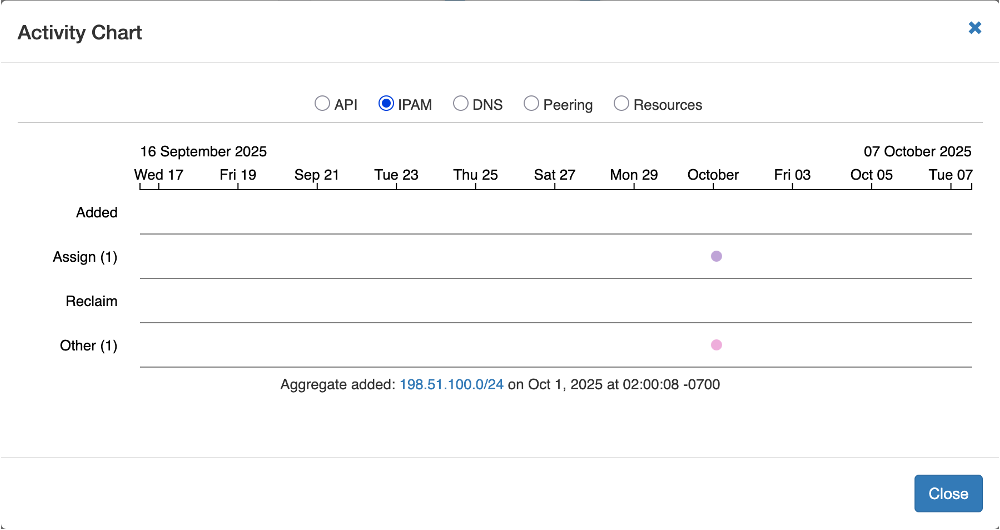The height and width of the screenshot is (530, 1000).
Task: Click the Added row label
Action: pyautogui.click(x=97, y=212)
